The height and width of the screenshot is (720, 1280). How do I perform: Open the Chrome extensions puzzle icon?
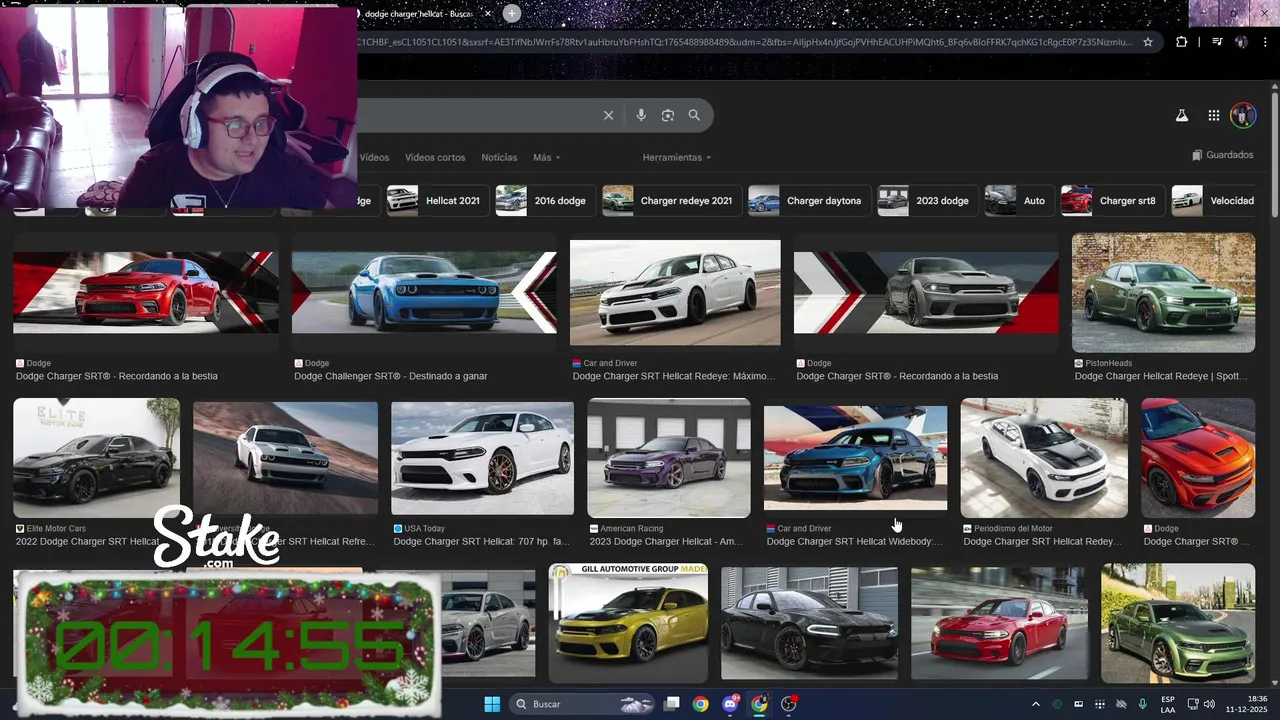(1182, 42)
